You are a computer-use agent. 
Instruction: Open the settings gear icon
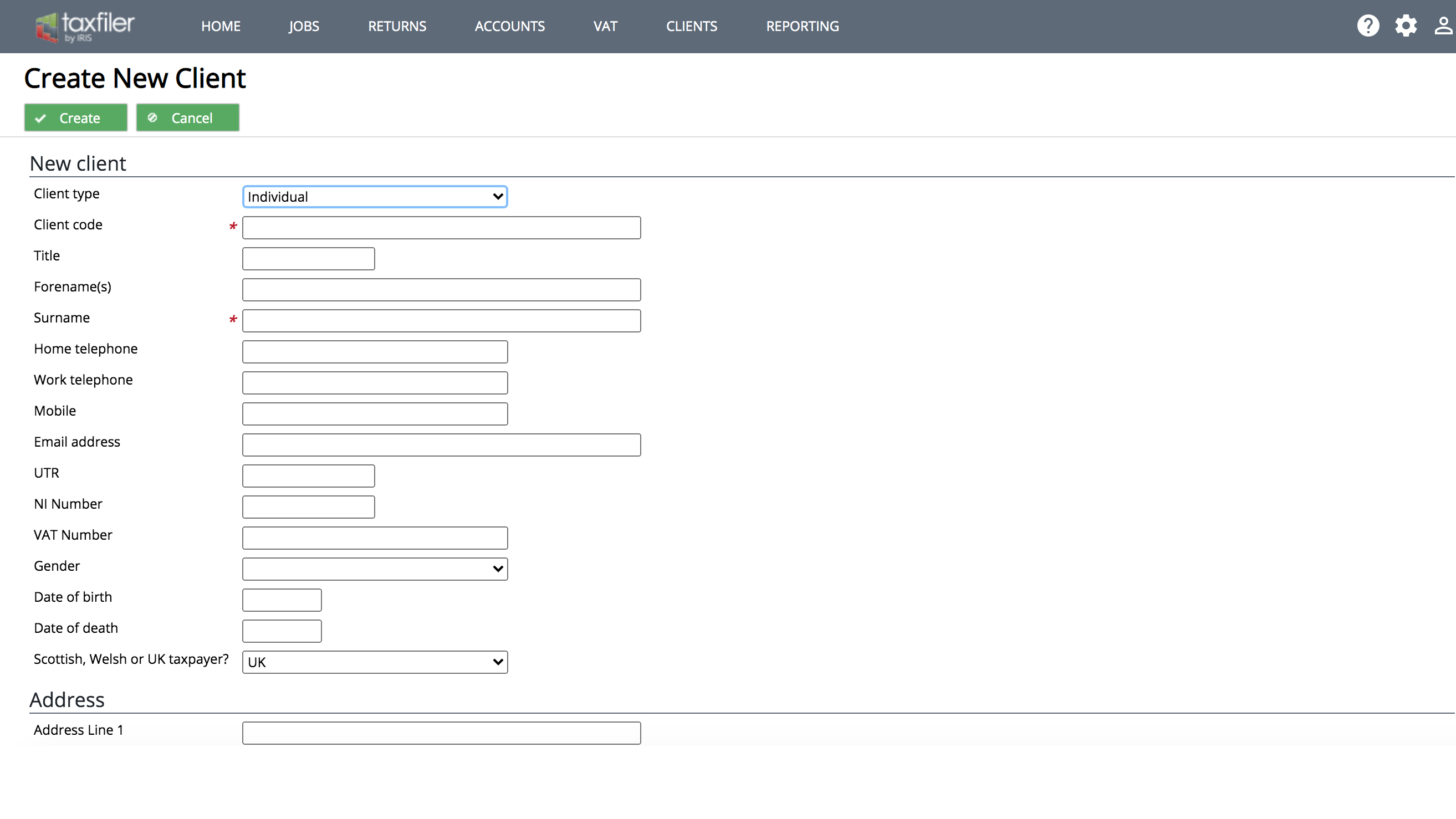(1406, 26)
